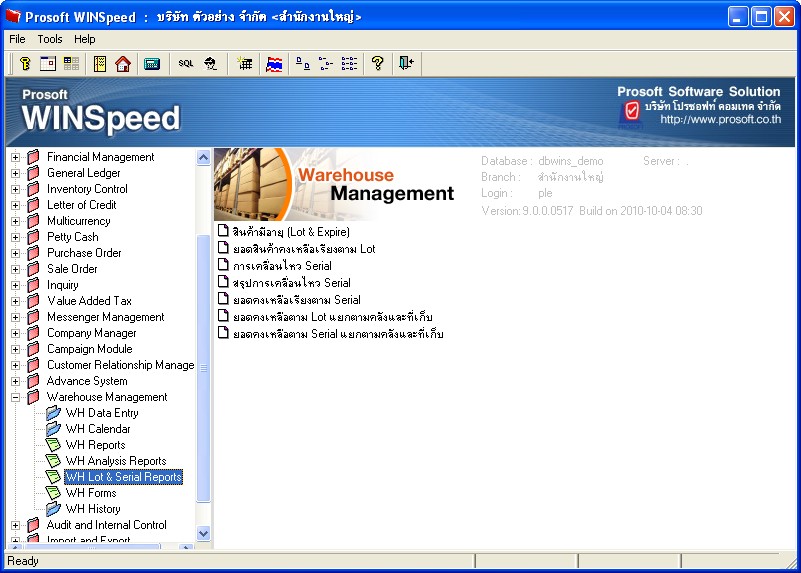Expand the Sale Order tree node

pyautogui.click(x=15, y=269)
